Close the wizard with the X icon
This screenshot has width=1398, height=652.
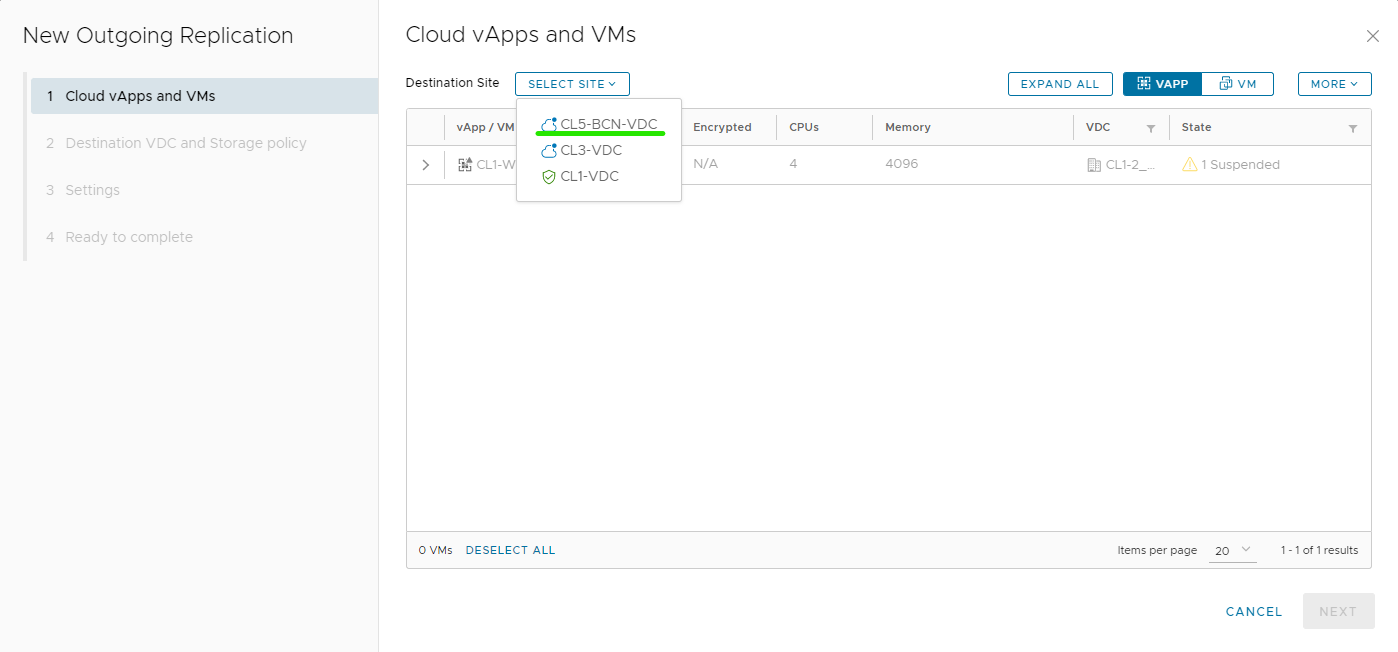1373,36
